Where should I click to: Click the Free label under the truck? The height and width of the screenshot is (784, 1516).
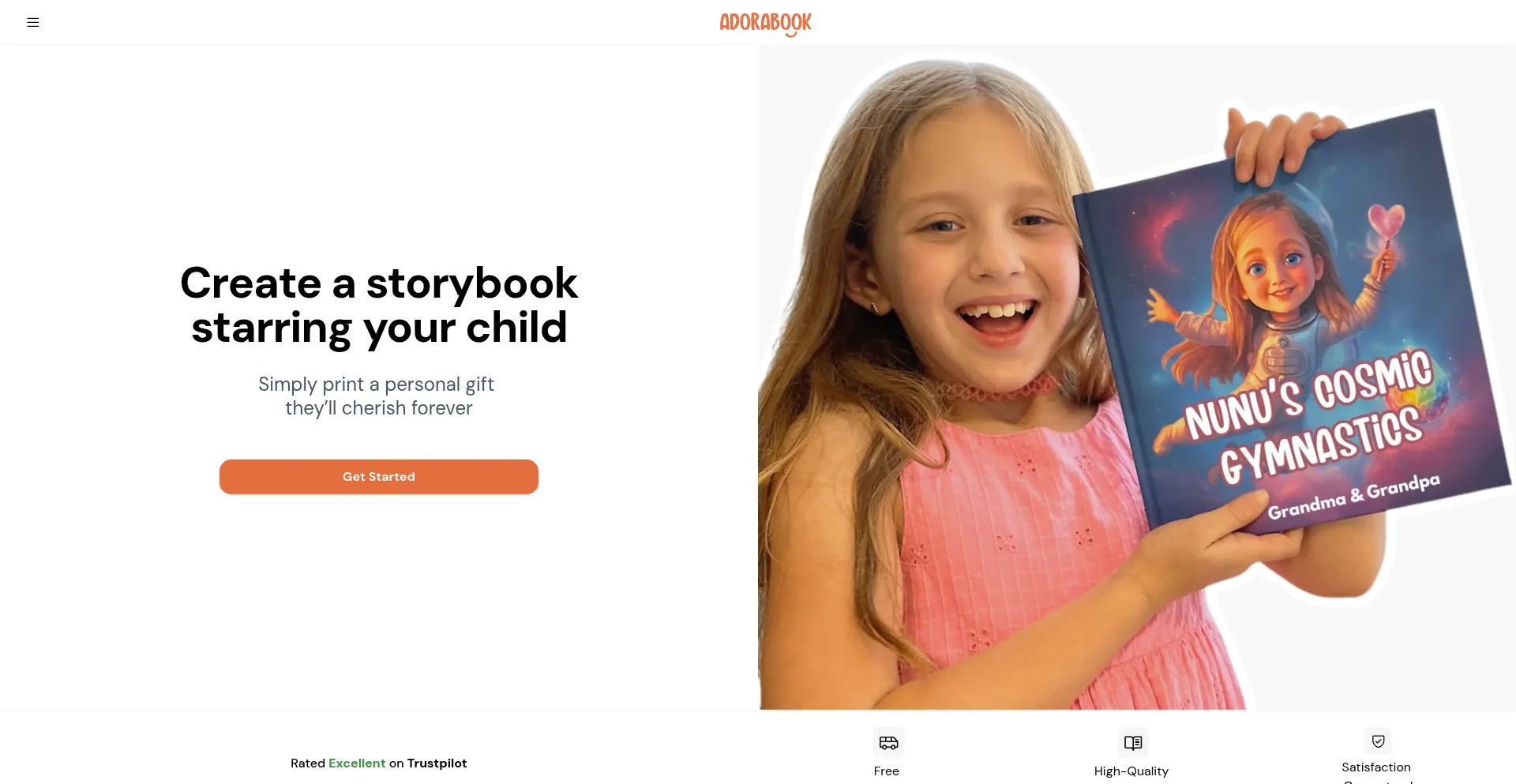pyautogui.click(x=887, y=771)
